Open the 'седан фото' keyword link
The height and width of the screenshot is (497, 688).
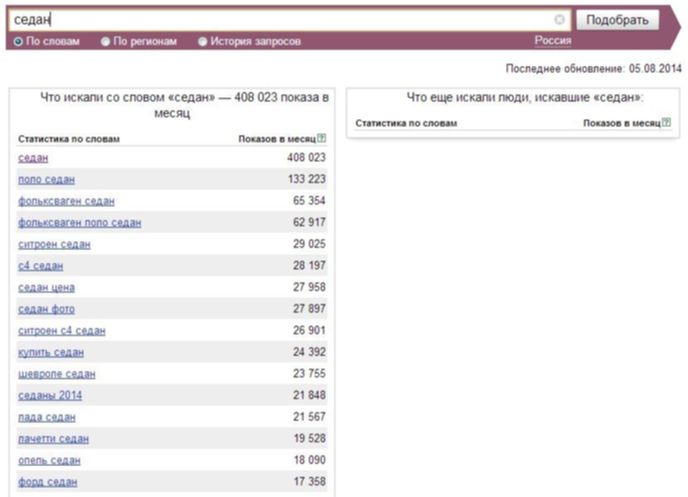pos(47,309)
